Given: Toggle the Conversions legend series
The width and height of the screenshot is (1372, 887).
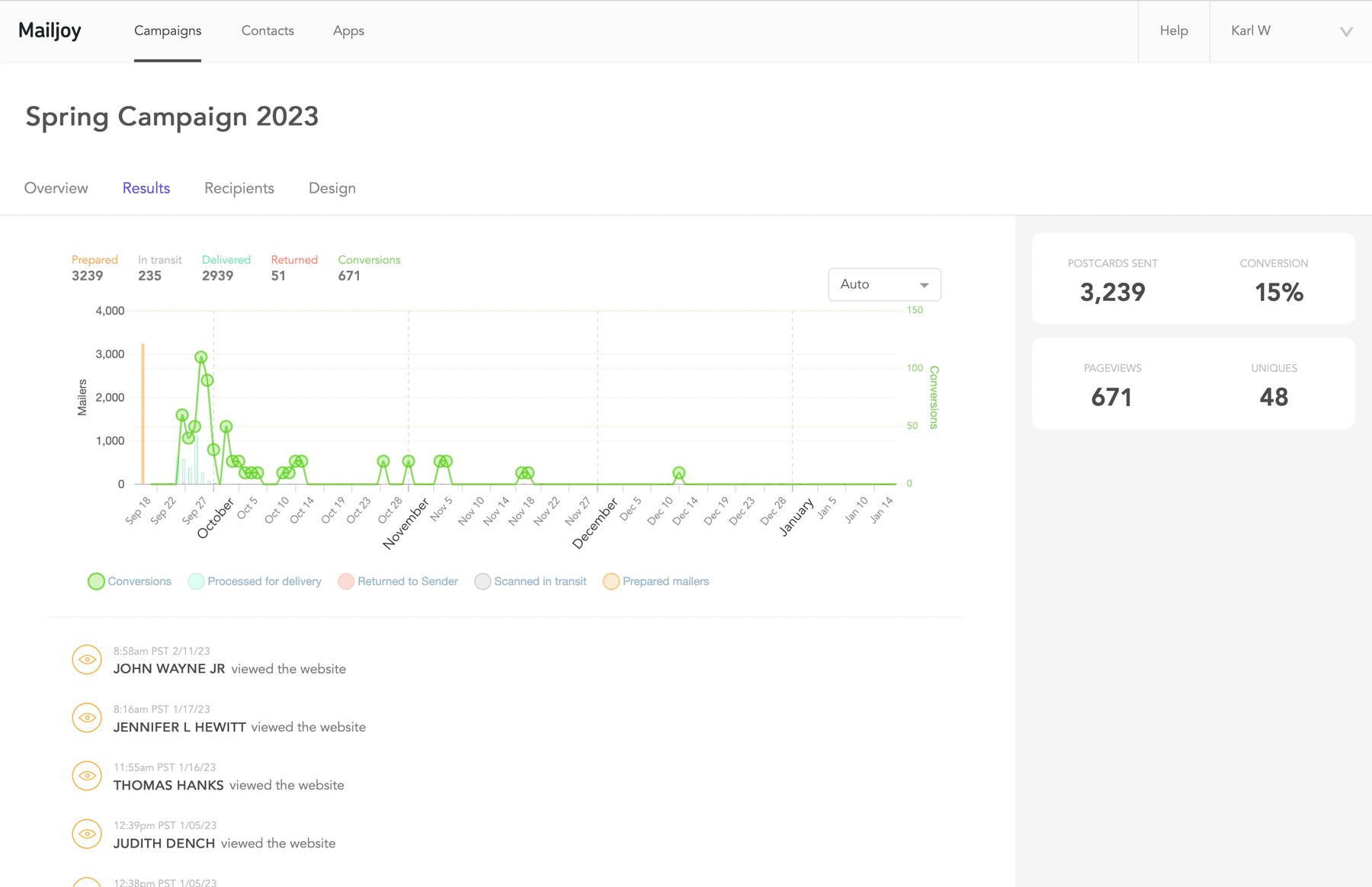Looking at the screenshot, I should click(130, 581).
